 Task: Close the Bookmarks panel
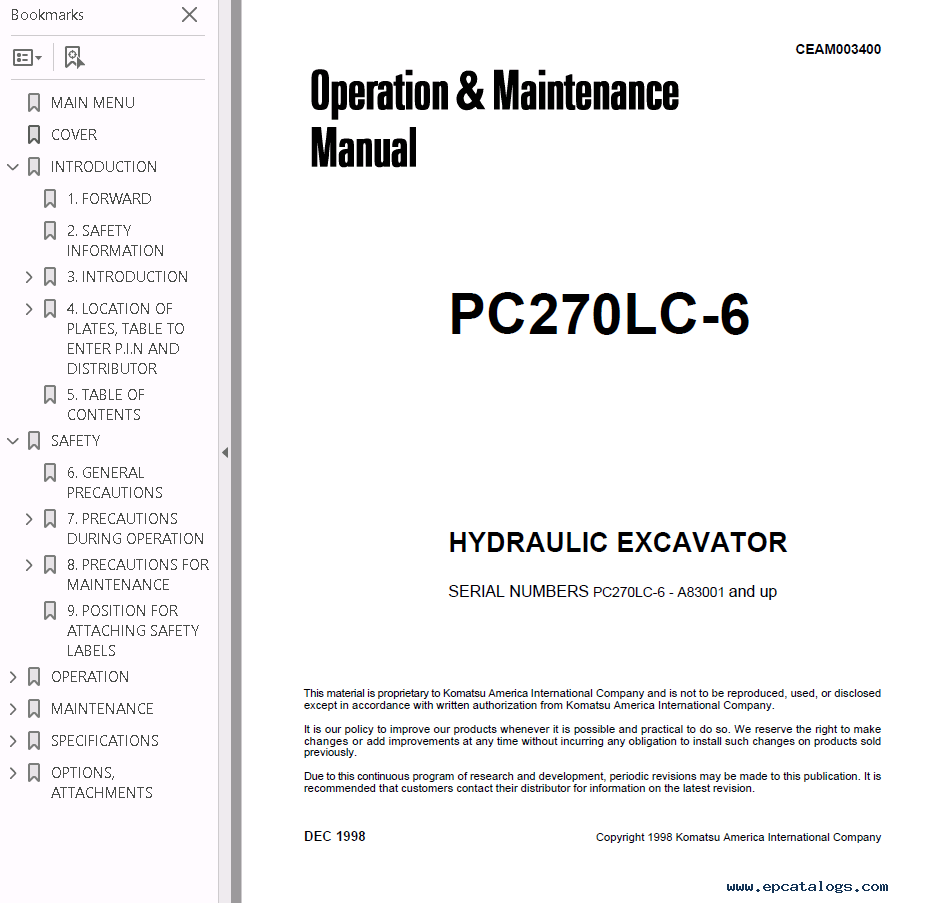(189, 14)
